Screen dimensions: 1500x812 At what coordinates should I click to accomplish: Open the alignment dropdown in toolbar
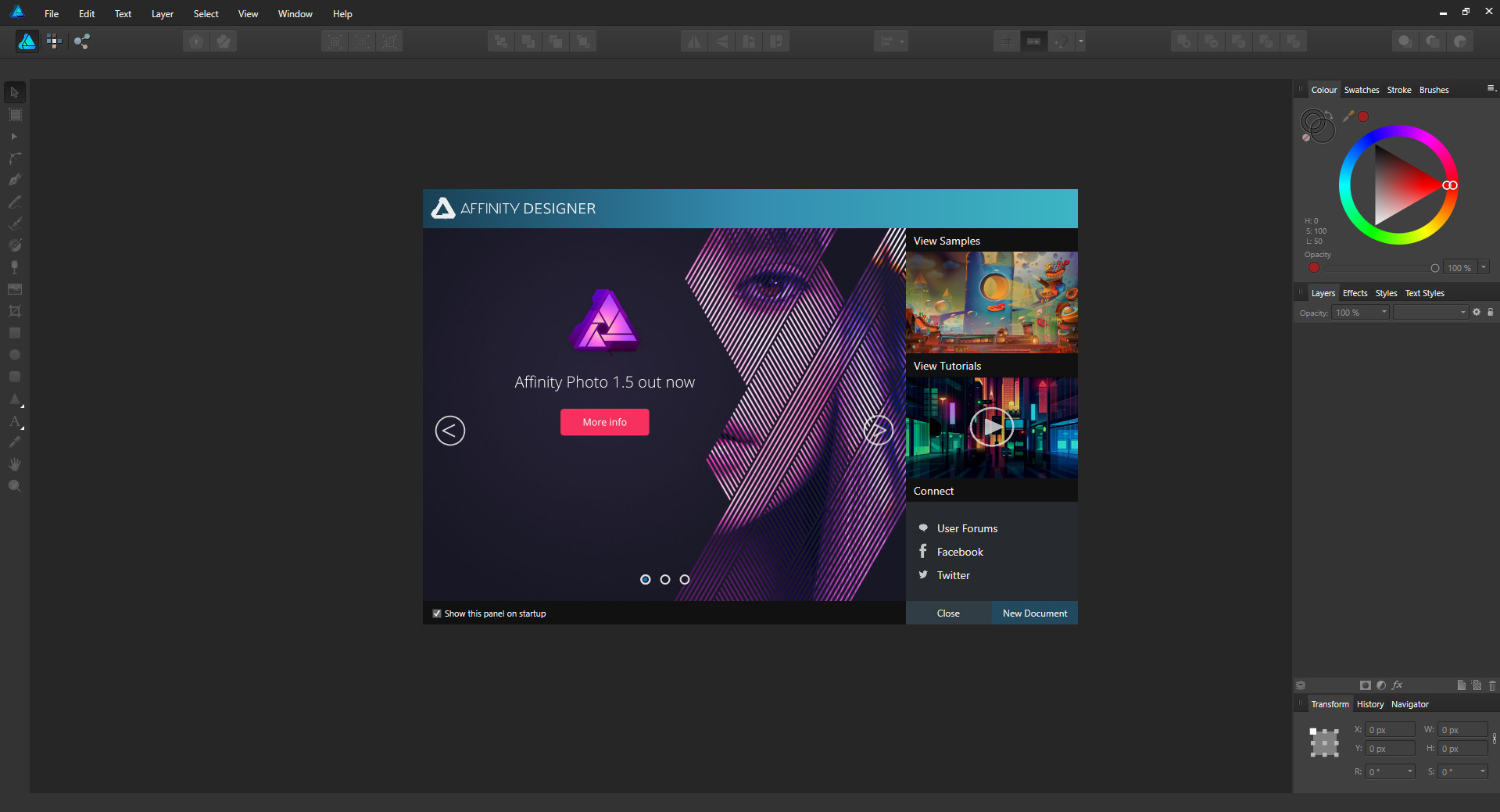pos(891,41)
